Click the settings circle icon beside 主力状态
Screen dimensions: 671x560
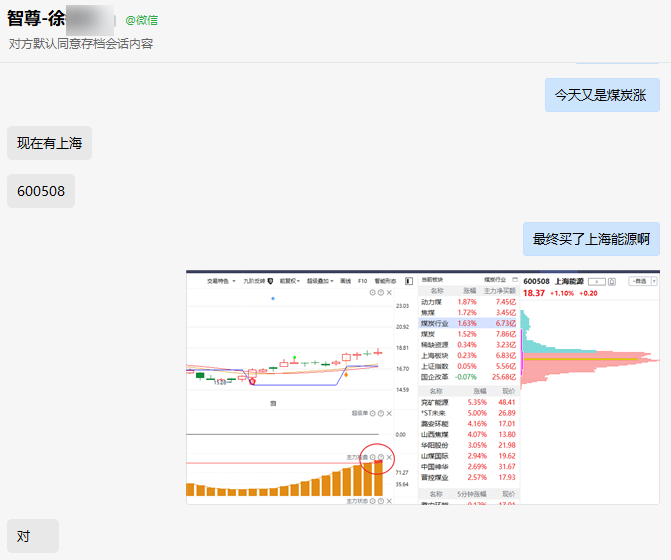pos(373,501)
